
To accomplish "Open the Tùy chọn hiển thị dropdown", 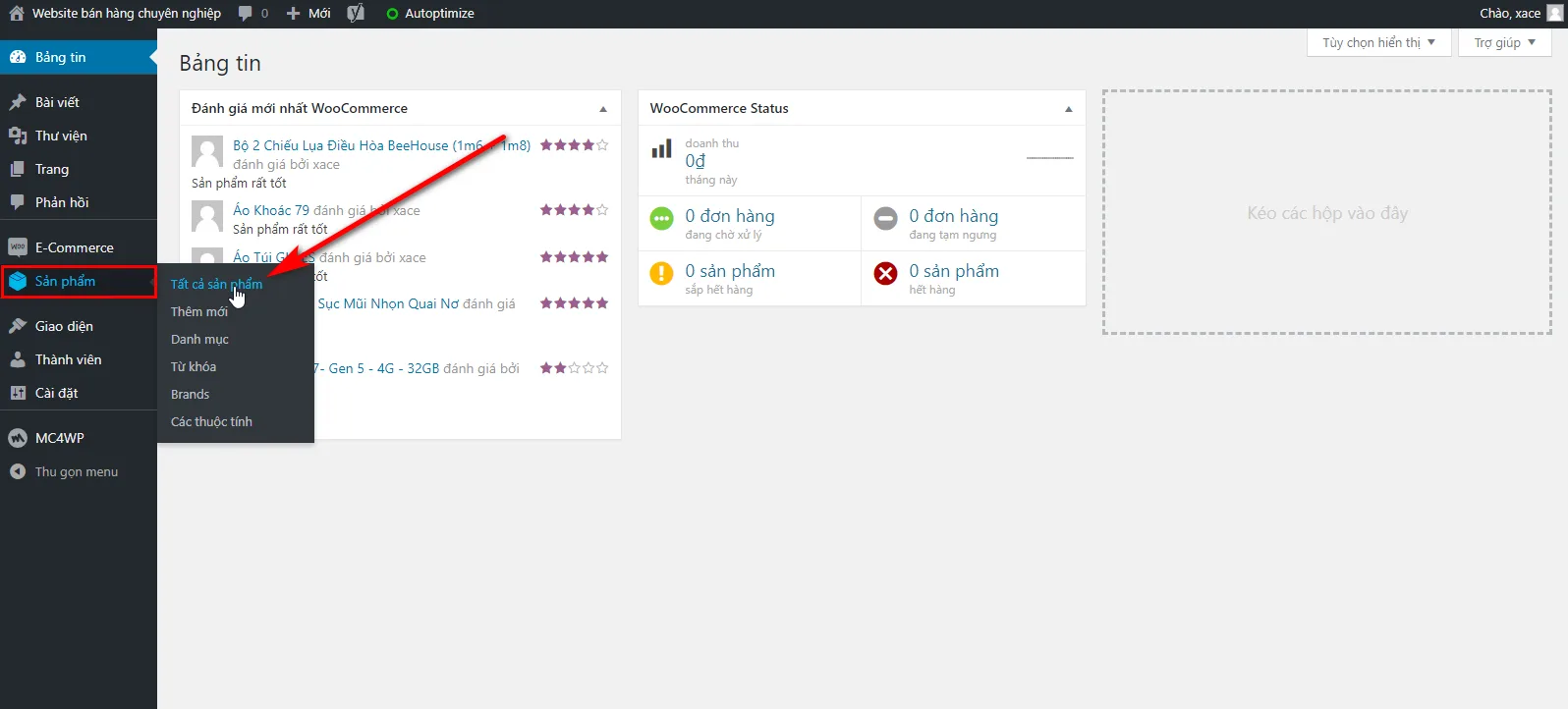I will coord(1378,42).
